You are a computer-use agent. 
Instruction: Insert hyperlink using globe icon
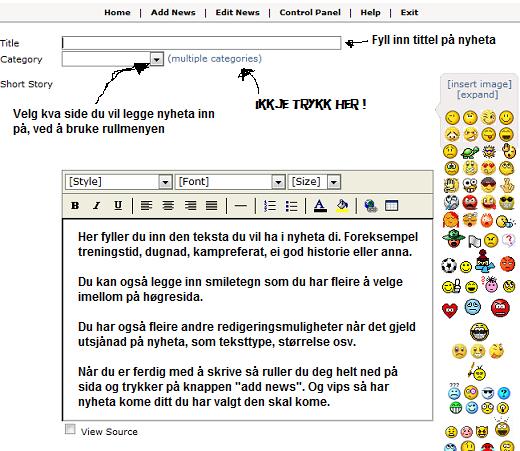pyautogui.click(x=370, y=206)
